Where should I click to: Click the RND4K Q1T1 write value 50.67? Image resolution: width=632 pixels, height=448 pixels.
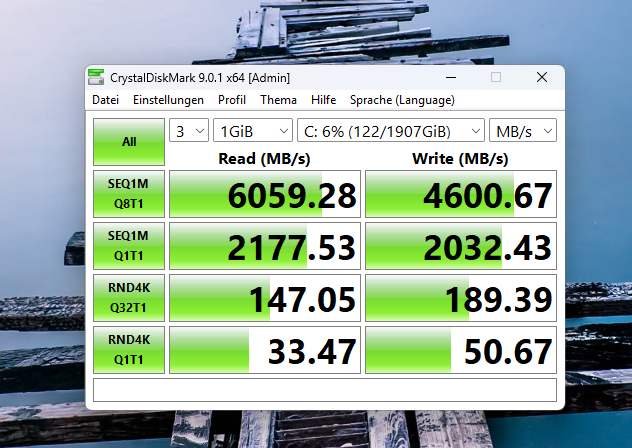461,350
